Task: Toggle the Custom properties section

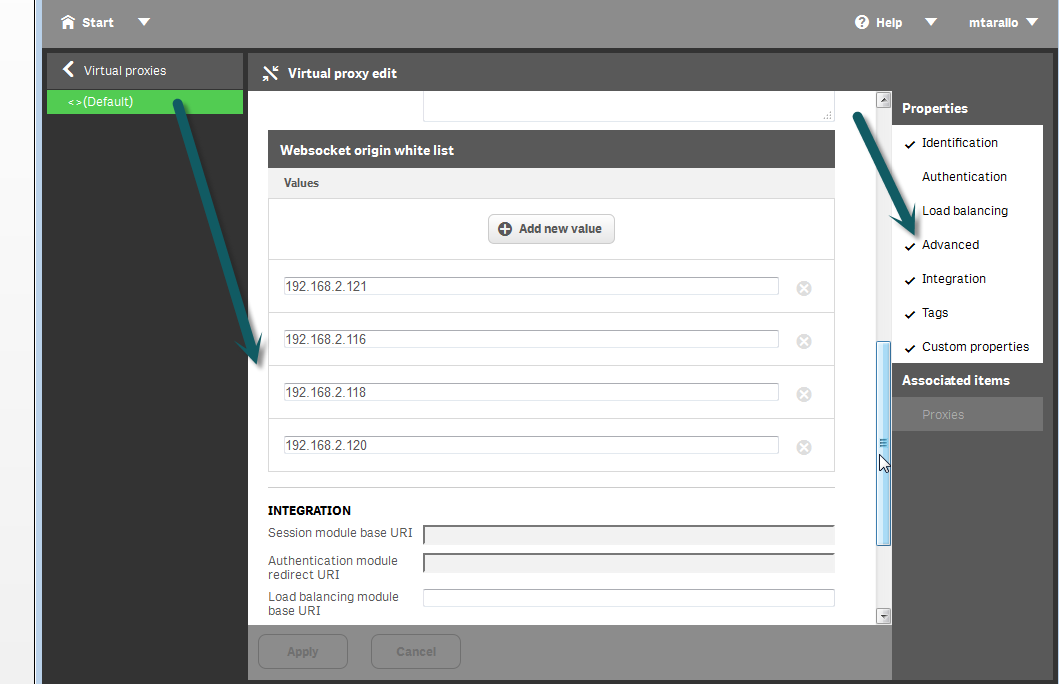Action: 967,346
